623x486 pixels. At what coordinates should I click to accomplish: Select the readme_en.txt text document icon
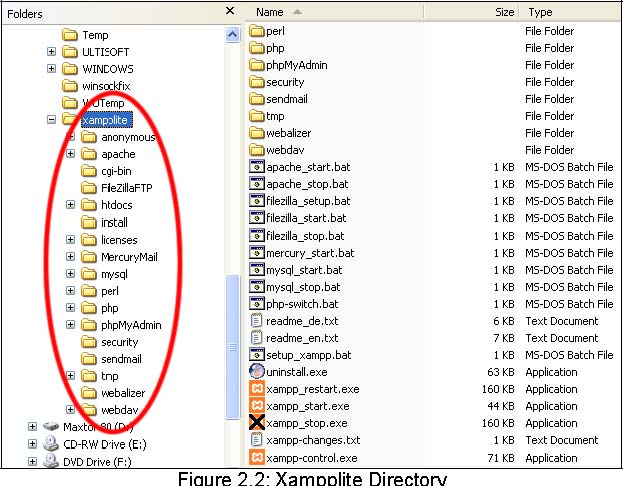[256, 338]
